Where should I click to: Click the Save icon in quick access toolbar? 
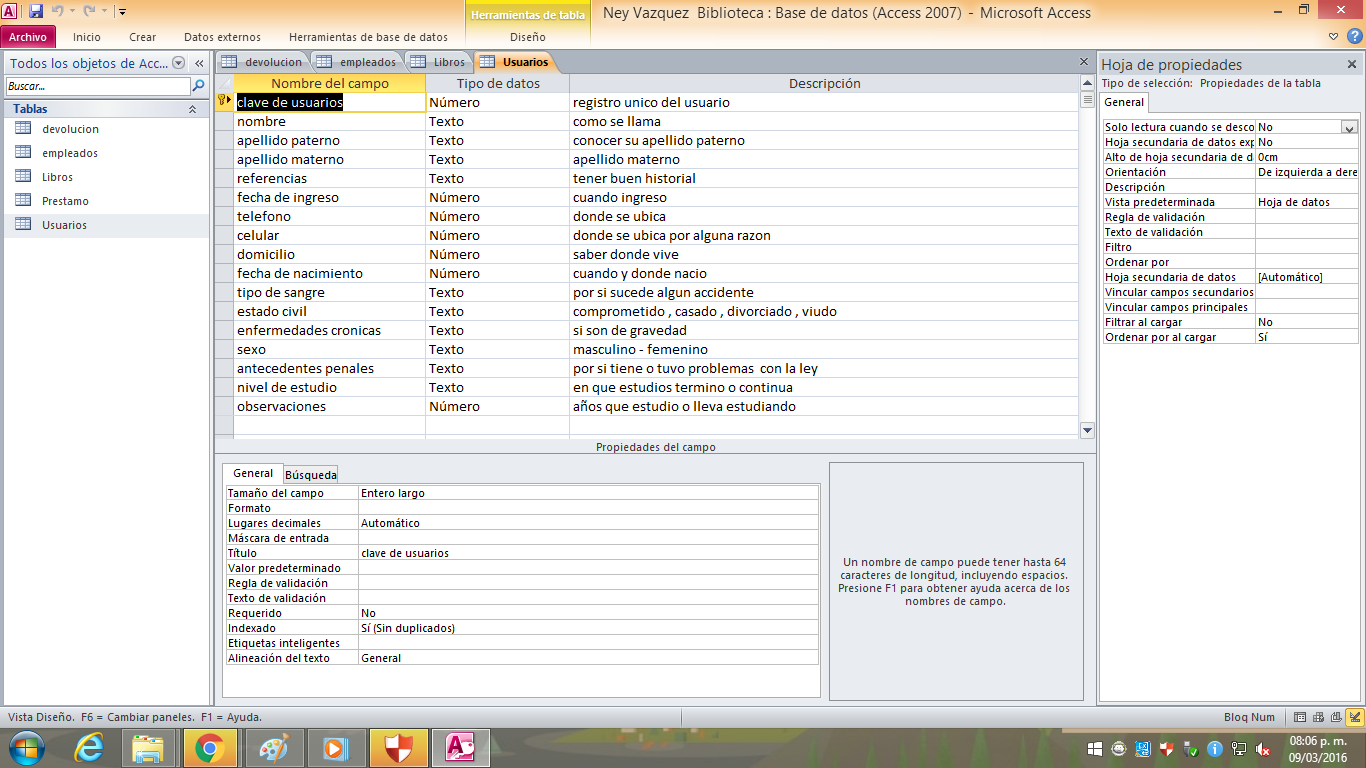click(36, 12)
